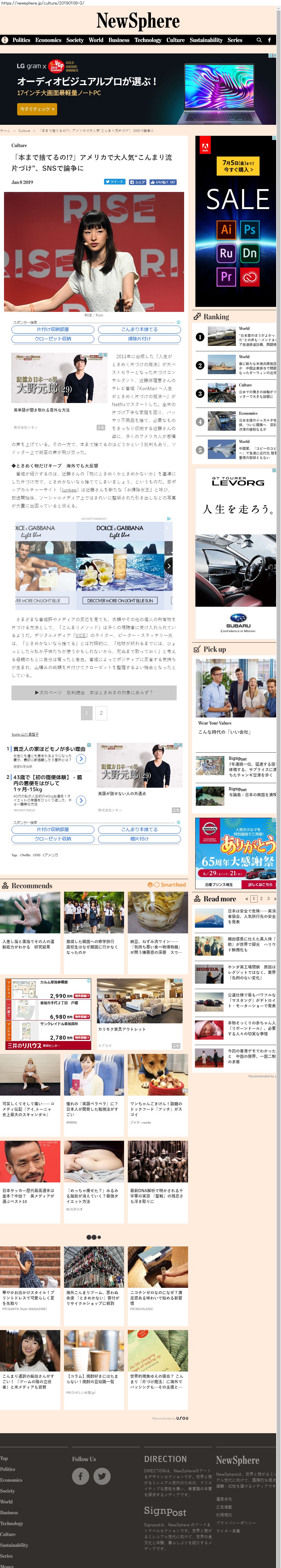Viewport: 281px width, 1568px height.
Task: Open the Facebook icon in the top navigation bar
Action: coord(269,40)
